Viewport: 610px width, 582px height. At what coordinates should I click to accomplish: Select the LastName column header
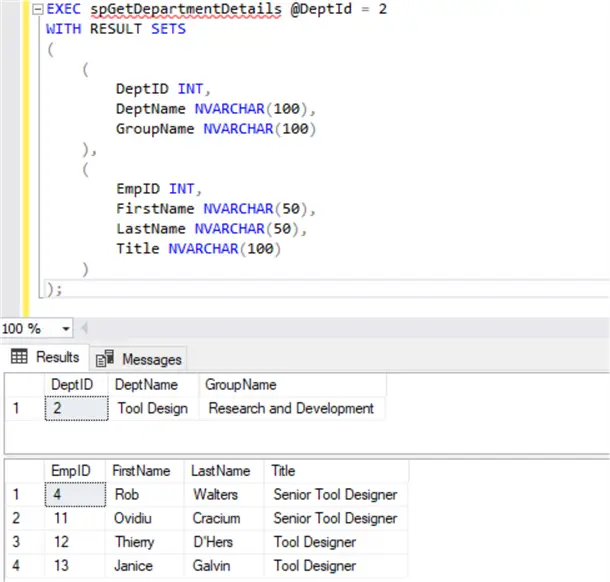point(220,471)
